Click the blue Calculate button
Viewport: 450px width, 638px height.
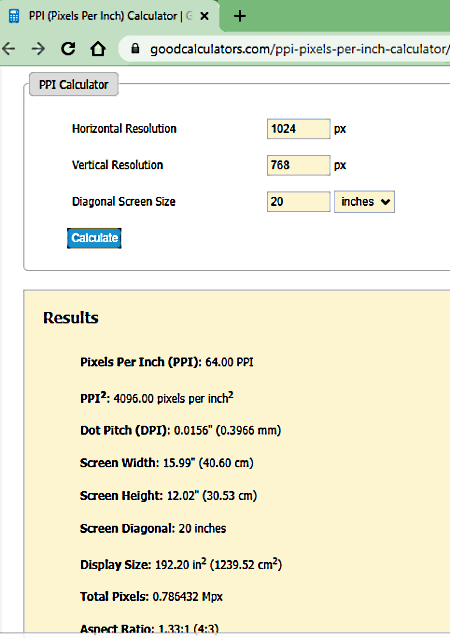pos(94,238)
